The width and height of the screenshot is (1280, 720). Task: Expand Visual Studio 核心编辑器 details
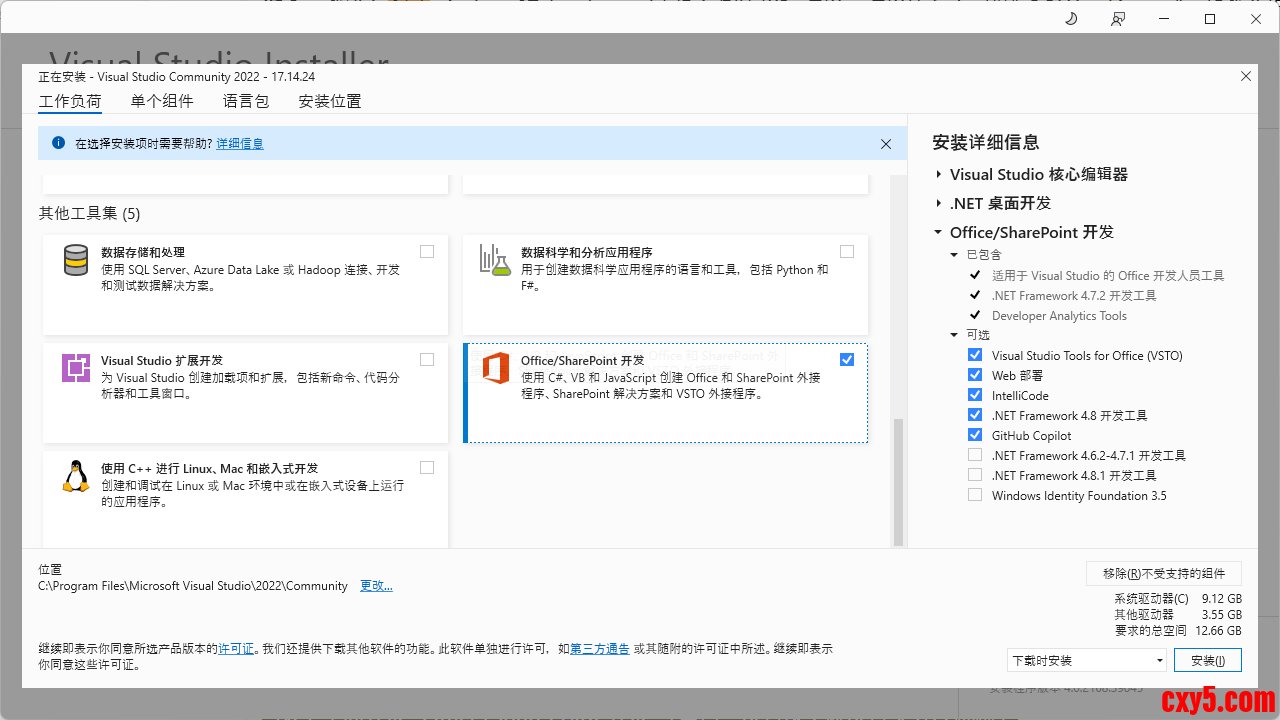[x=939, y=174]
